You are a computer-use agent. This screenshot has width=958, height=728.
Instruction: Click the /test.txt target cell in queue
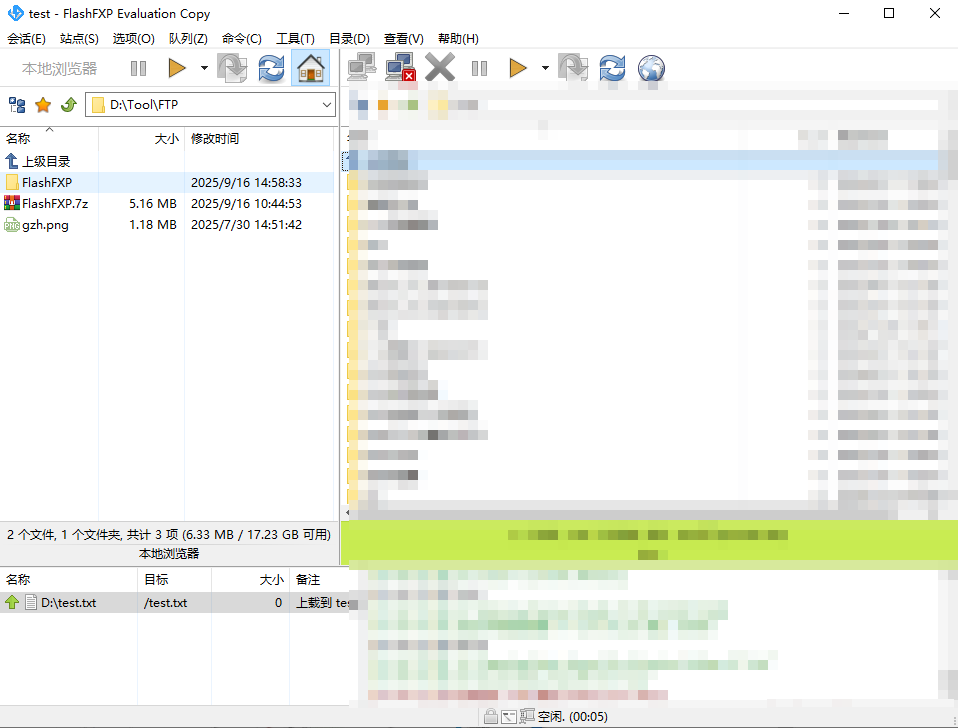[x=166, y=603]
